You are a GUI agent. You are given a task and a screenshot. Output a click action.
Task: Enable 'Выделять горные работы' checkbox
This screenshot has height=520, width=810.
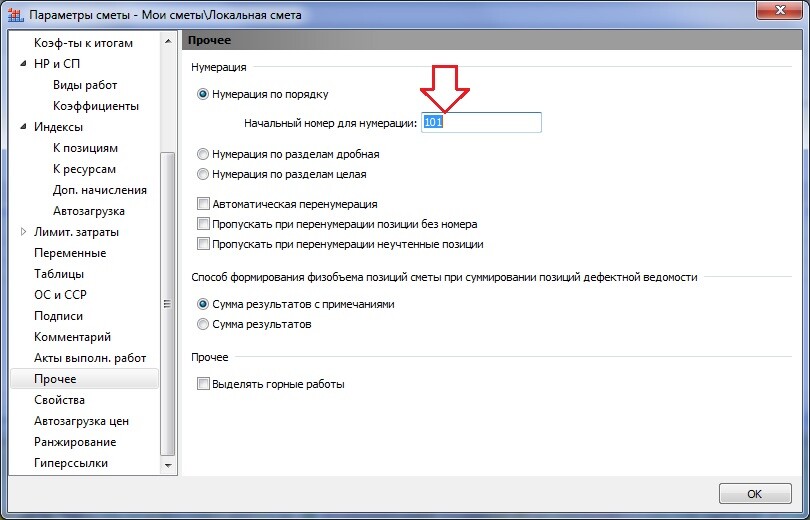[203, 384]
